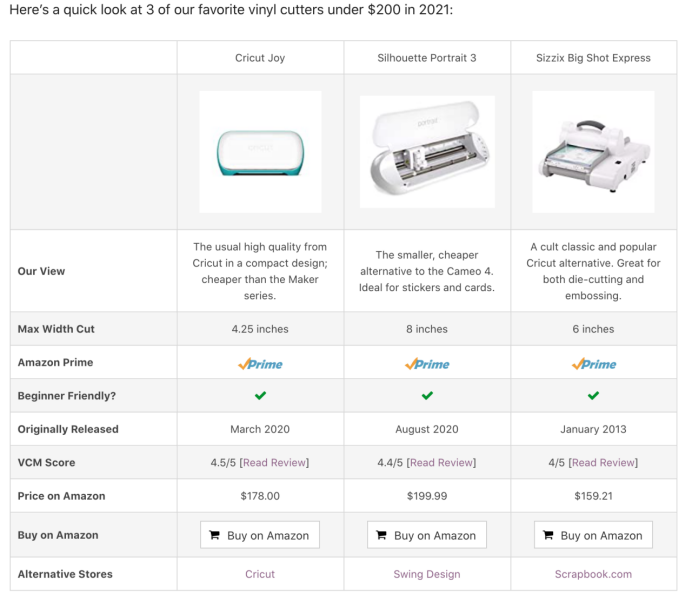Visit the Cricut alternative store link
The height and width of the screenshot is (601, 693).
point(260,574)
